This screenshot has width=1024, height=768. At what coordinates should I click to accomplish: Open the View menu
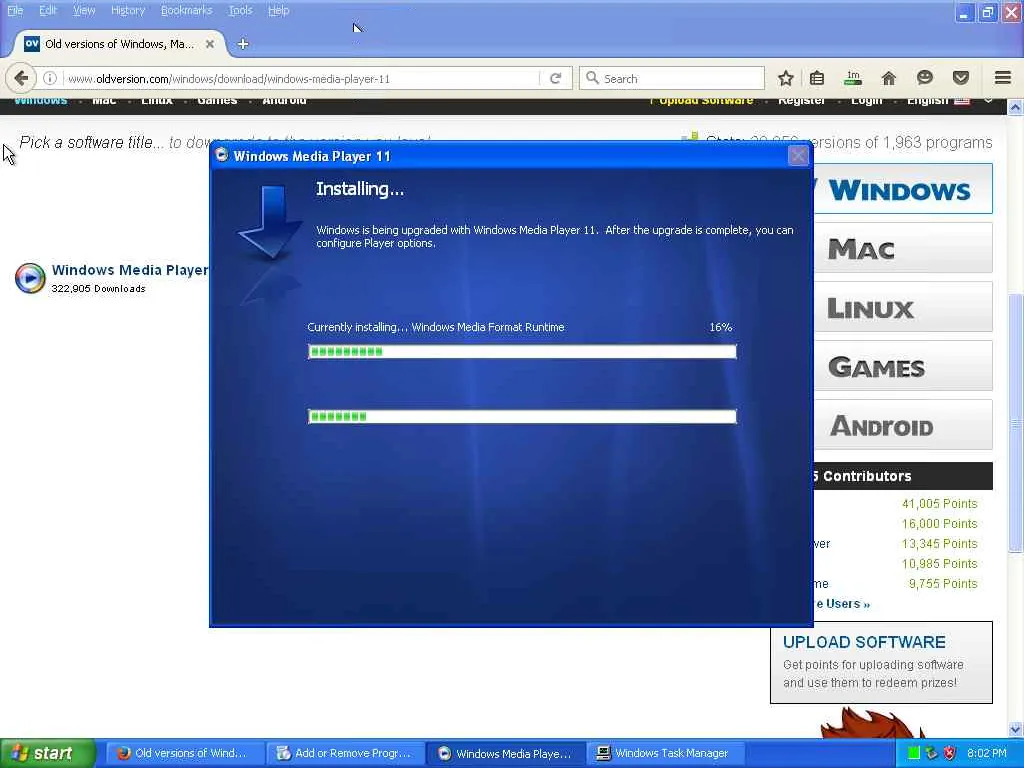[x=84, y=10]
